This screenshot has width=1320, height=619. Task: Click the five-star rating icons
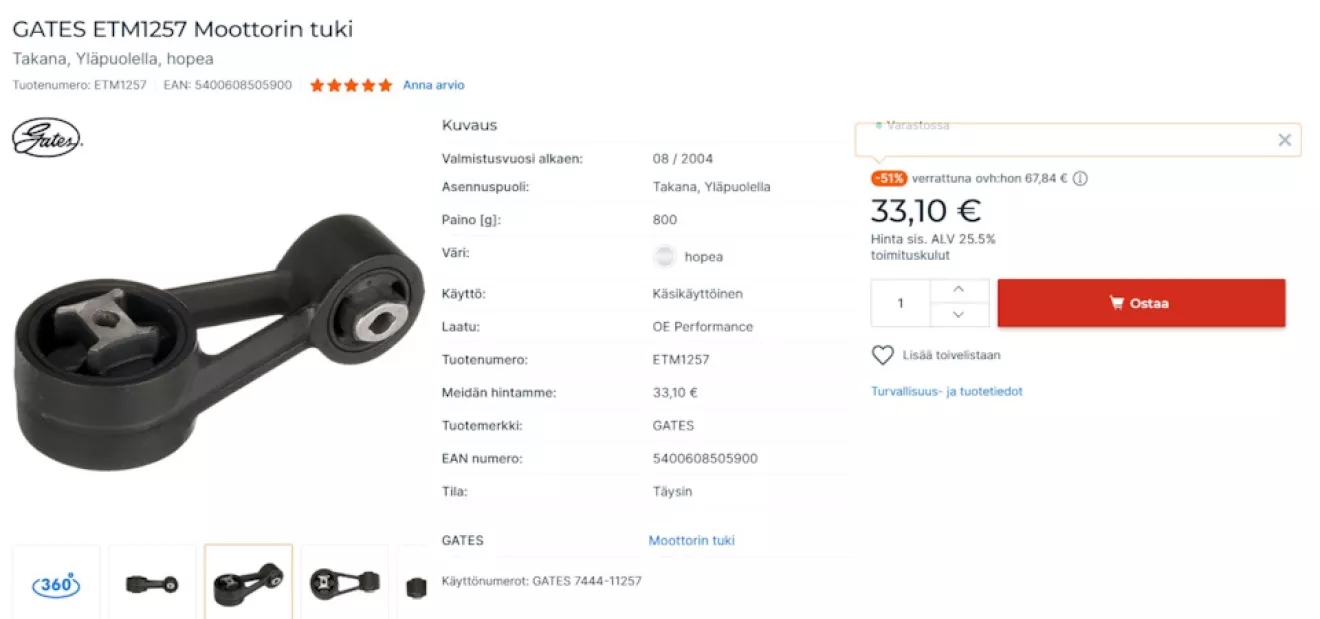point(351,85)
